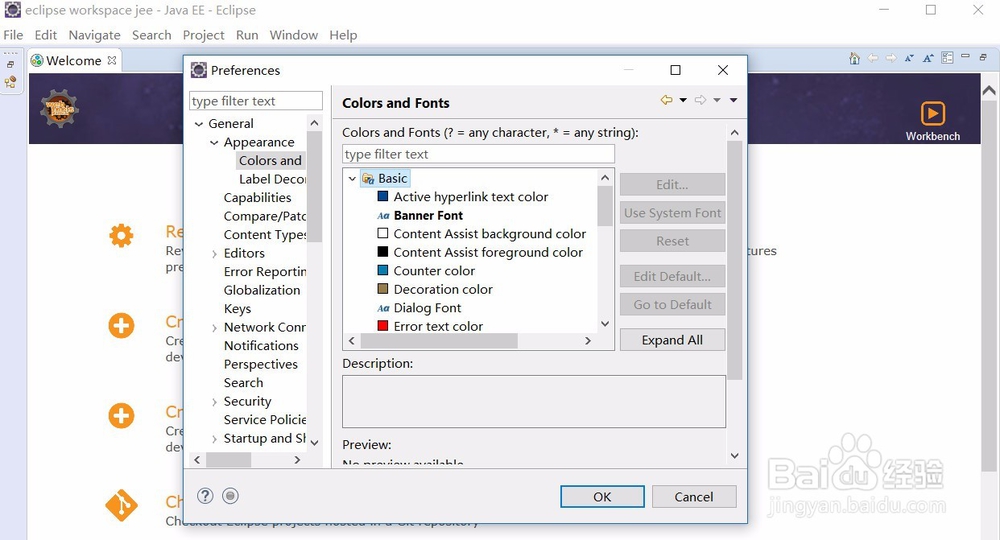Click the Expand All button
The image size is (1000, 540).
(672, 340)
